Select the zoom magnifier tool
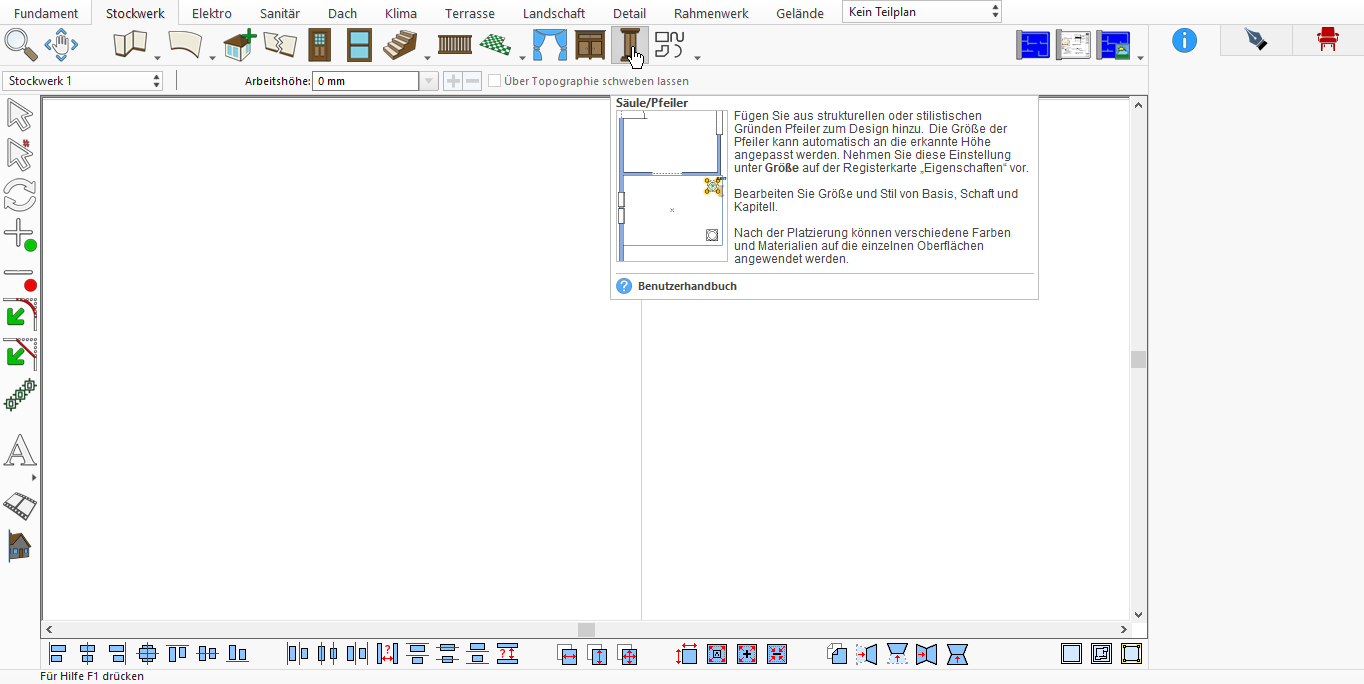The width and height of the screenshot is (1364, 684). coord(20,45)
